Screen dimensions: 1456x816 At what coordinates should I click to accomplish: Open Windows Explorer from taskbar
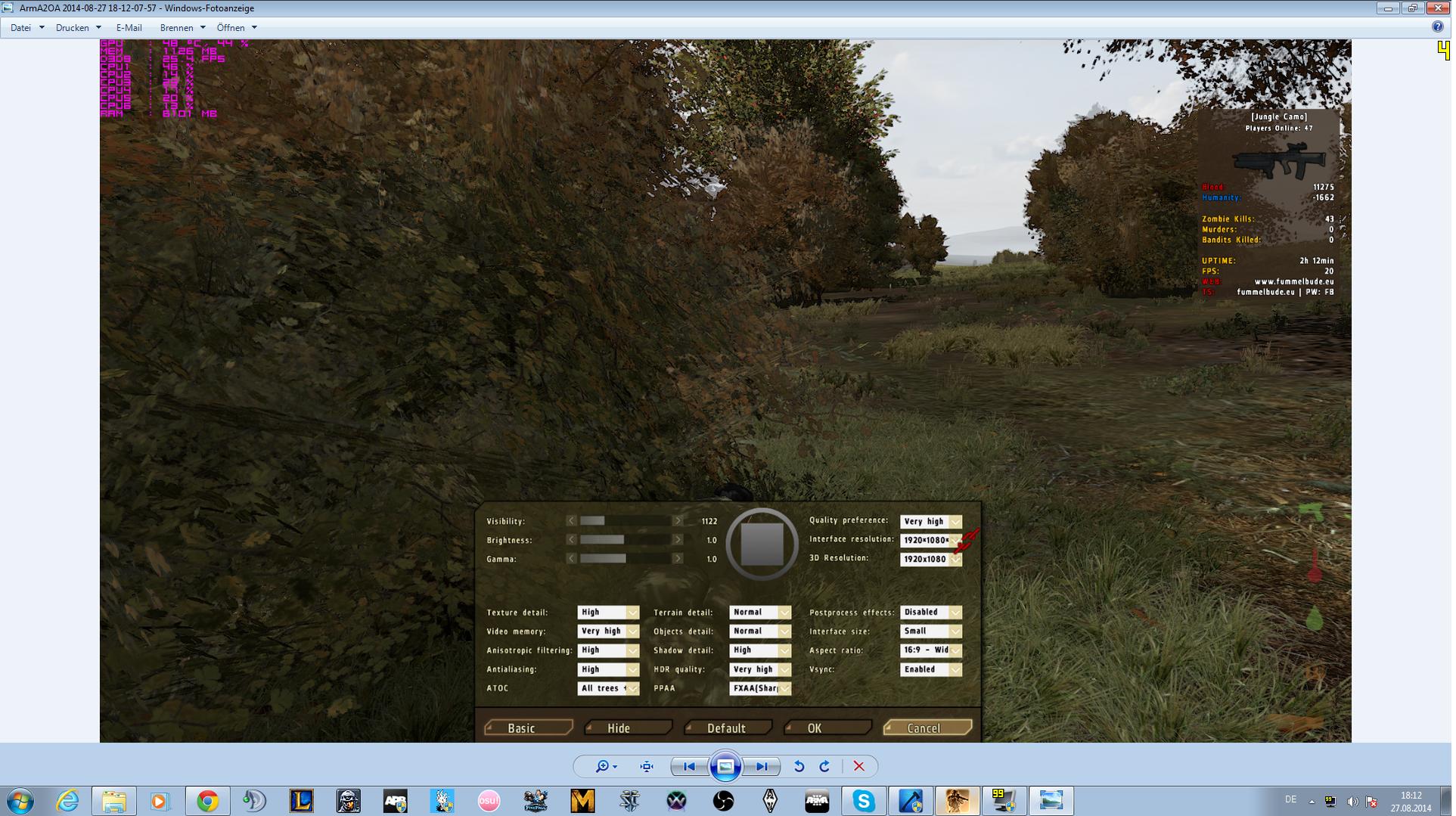(114, 801)
